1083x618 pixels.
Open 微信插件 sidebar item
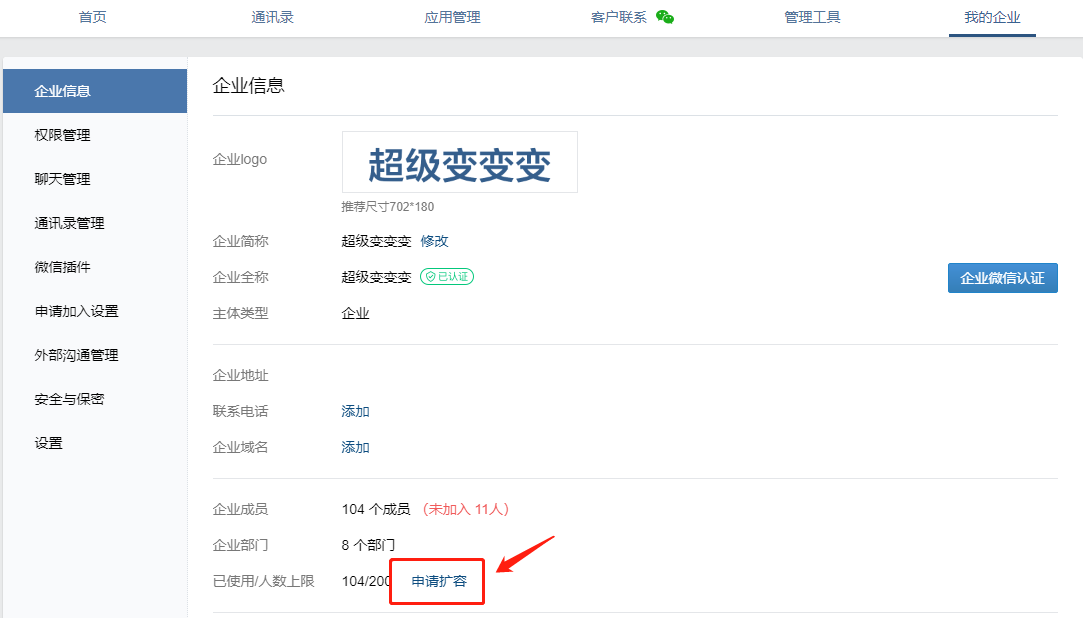63,267
